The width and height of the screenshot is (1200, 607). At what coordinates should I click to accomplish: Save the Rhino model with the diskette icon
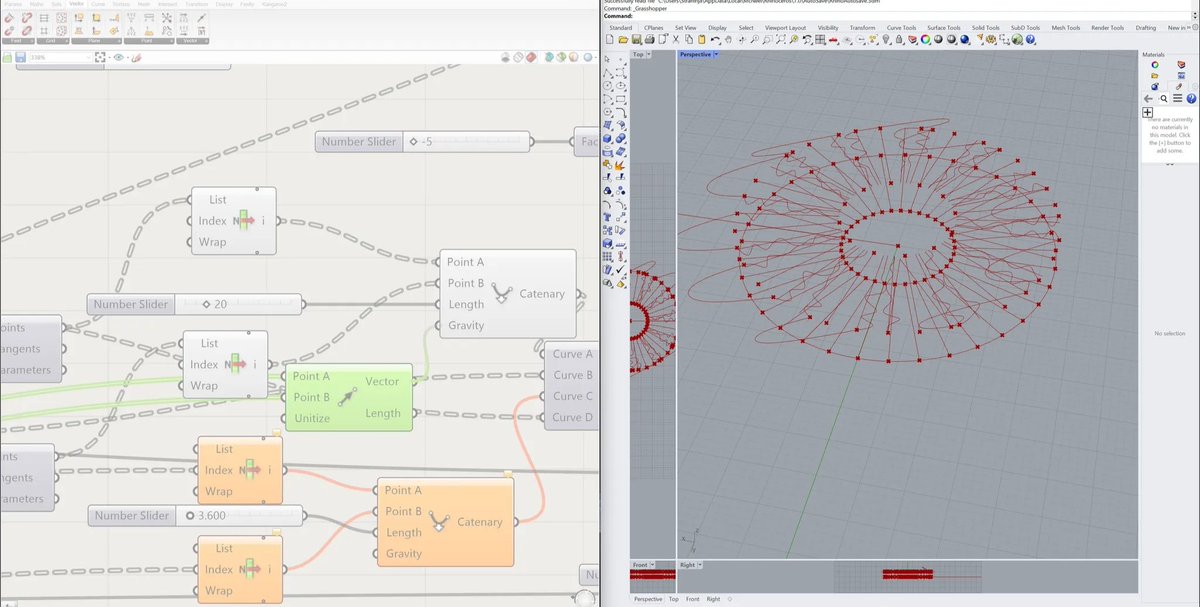click(x=636, y=39)
